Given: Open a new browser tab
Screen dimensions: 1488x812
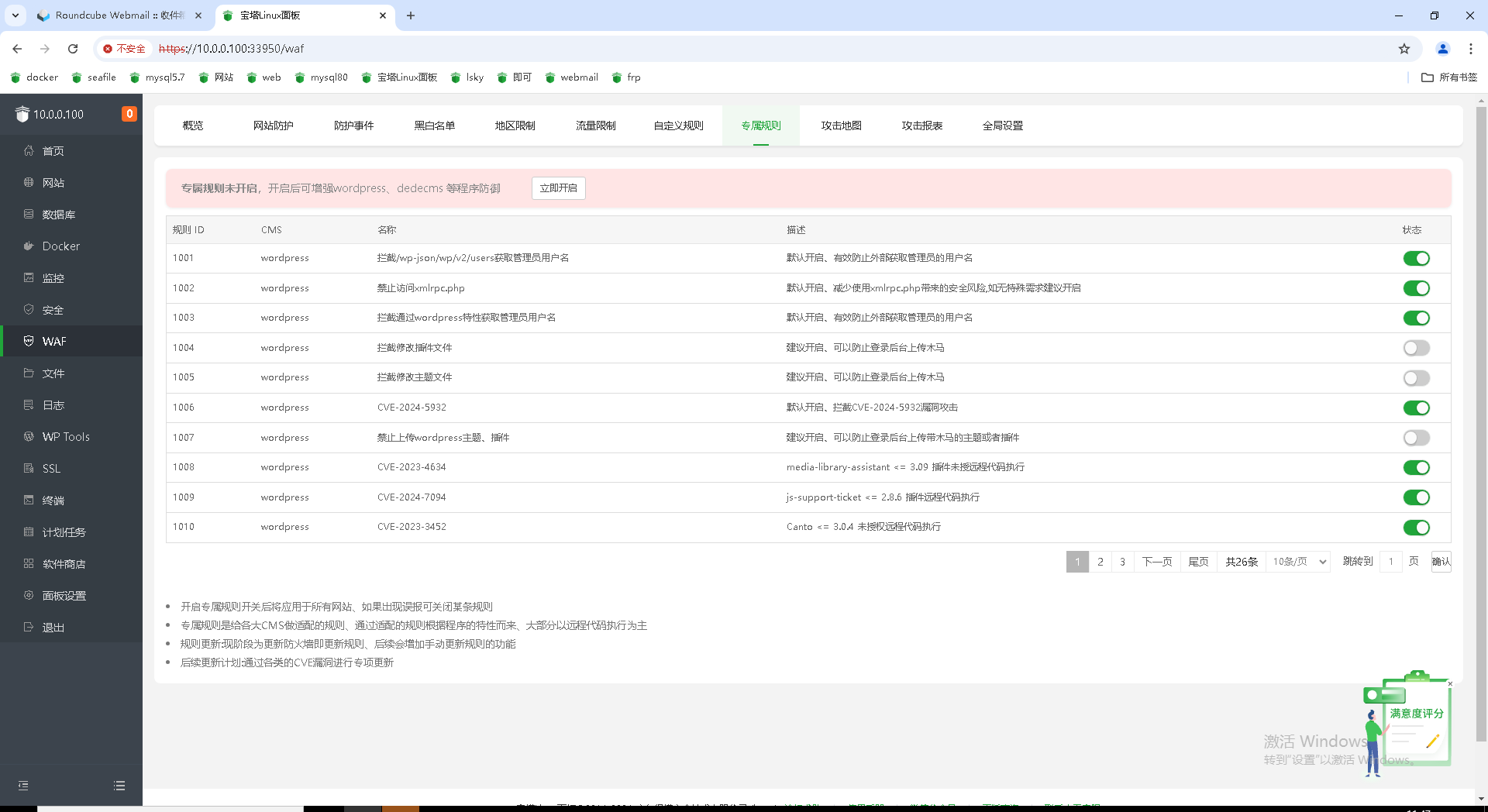Looking at the screenshot, I should pos(411,15).
